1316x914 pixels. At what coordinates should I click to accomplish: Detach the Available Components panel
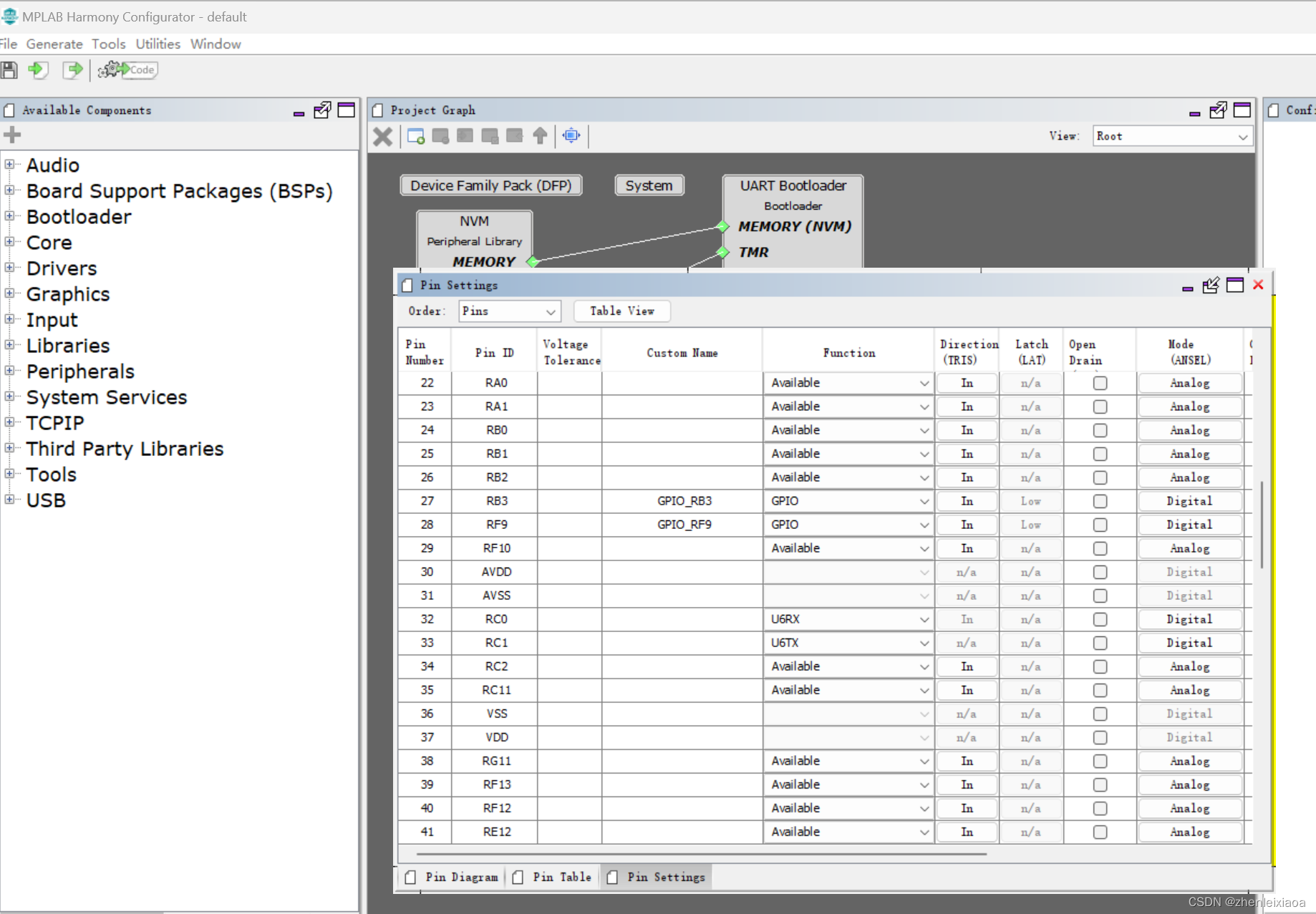pos(322,110)
